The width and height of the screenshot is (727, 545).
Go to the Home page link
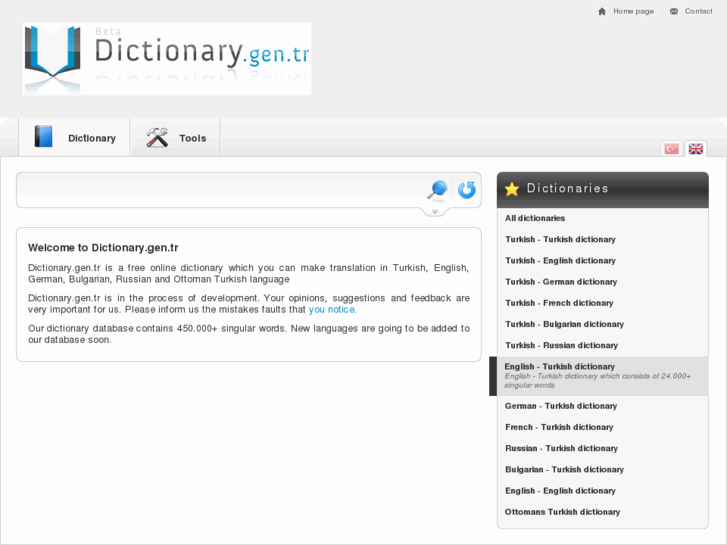click(633, 11)
